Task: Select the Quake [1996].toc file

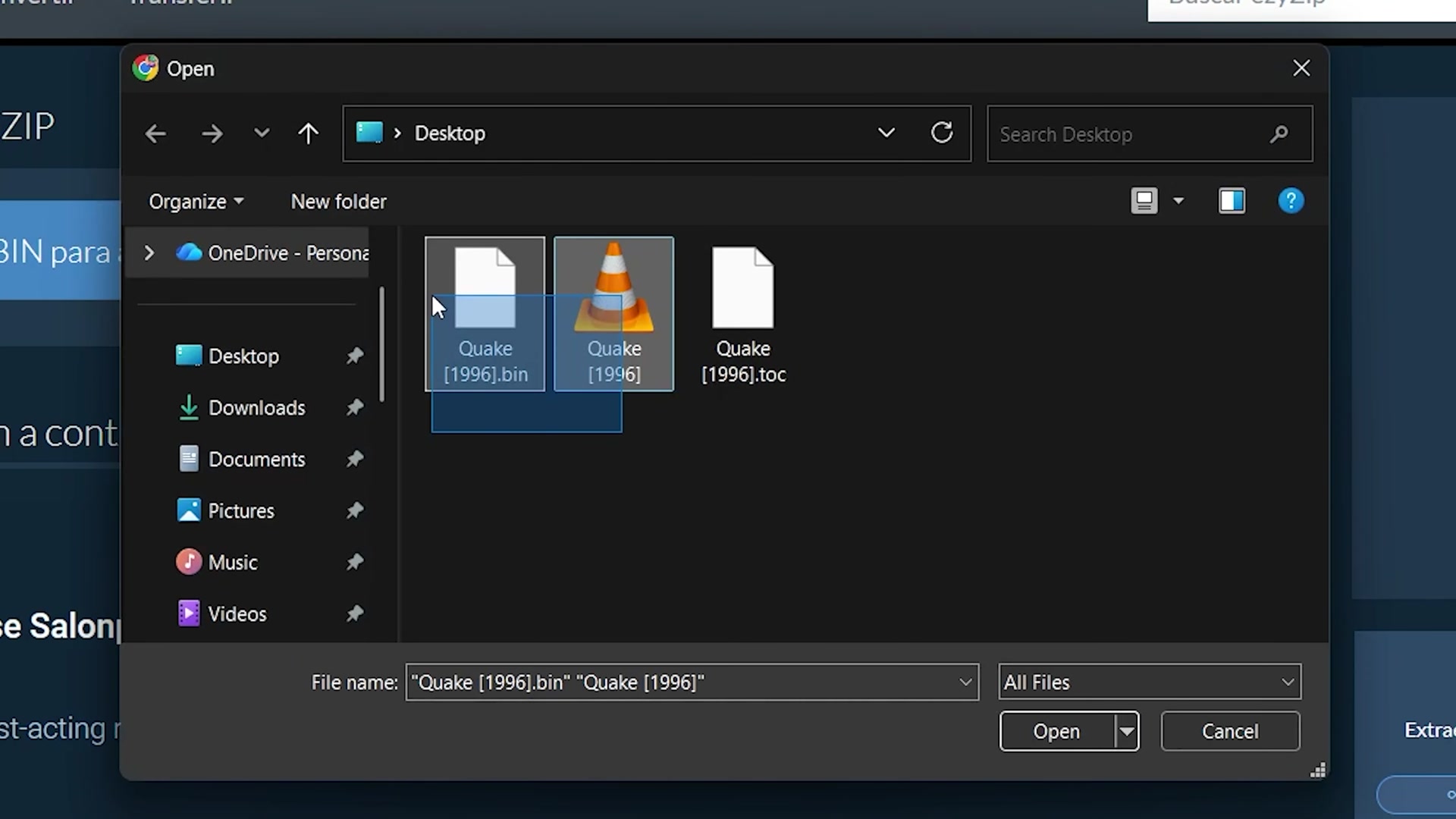Action: 742,315
